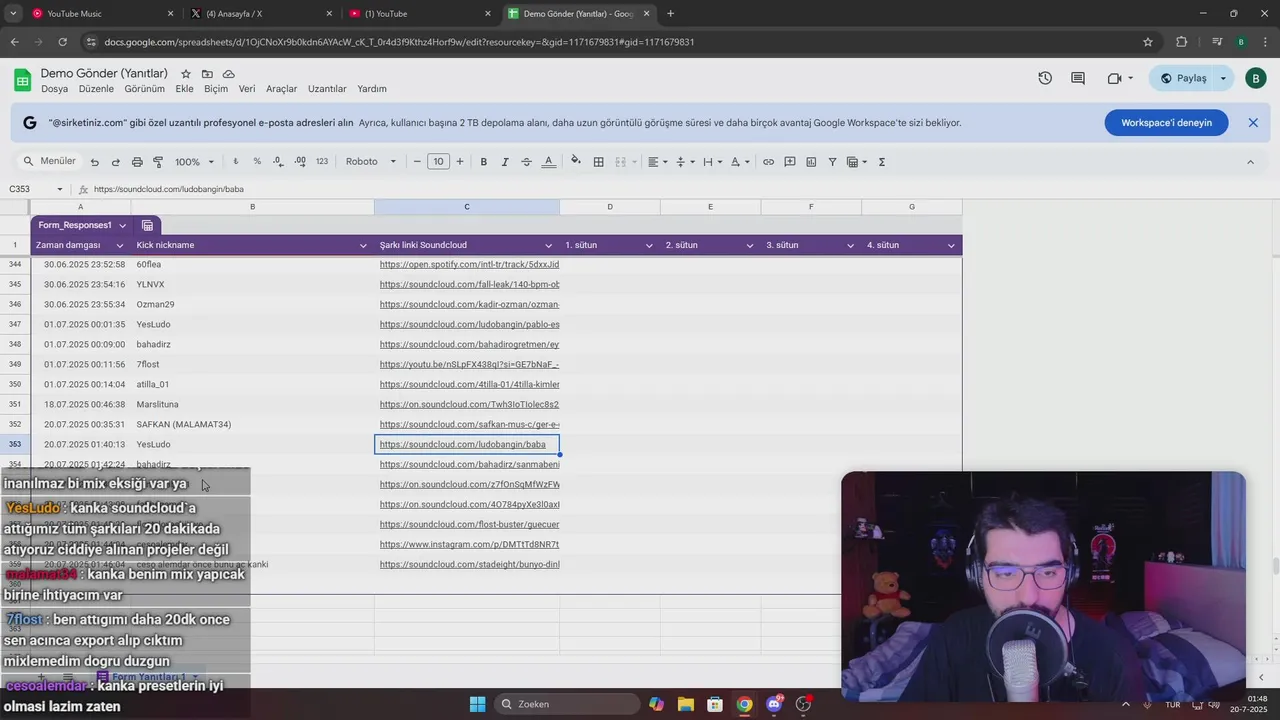The image size is (1280, 720).
Task: Click the Print icon in the toolbar
Action: [x=137, y=162]
